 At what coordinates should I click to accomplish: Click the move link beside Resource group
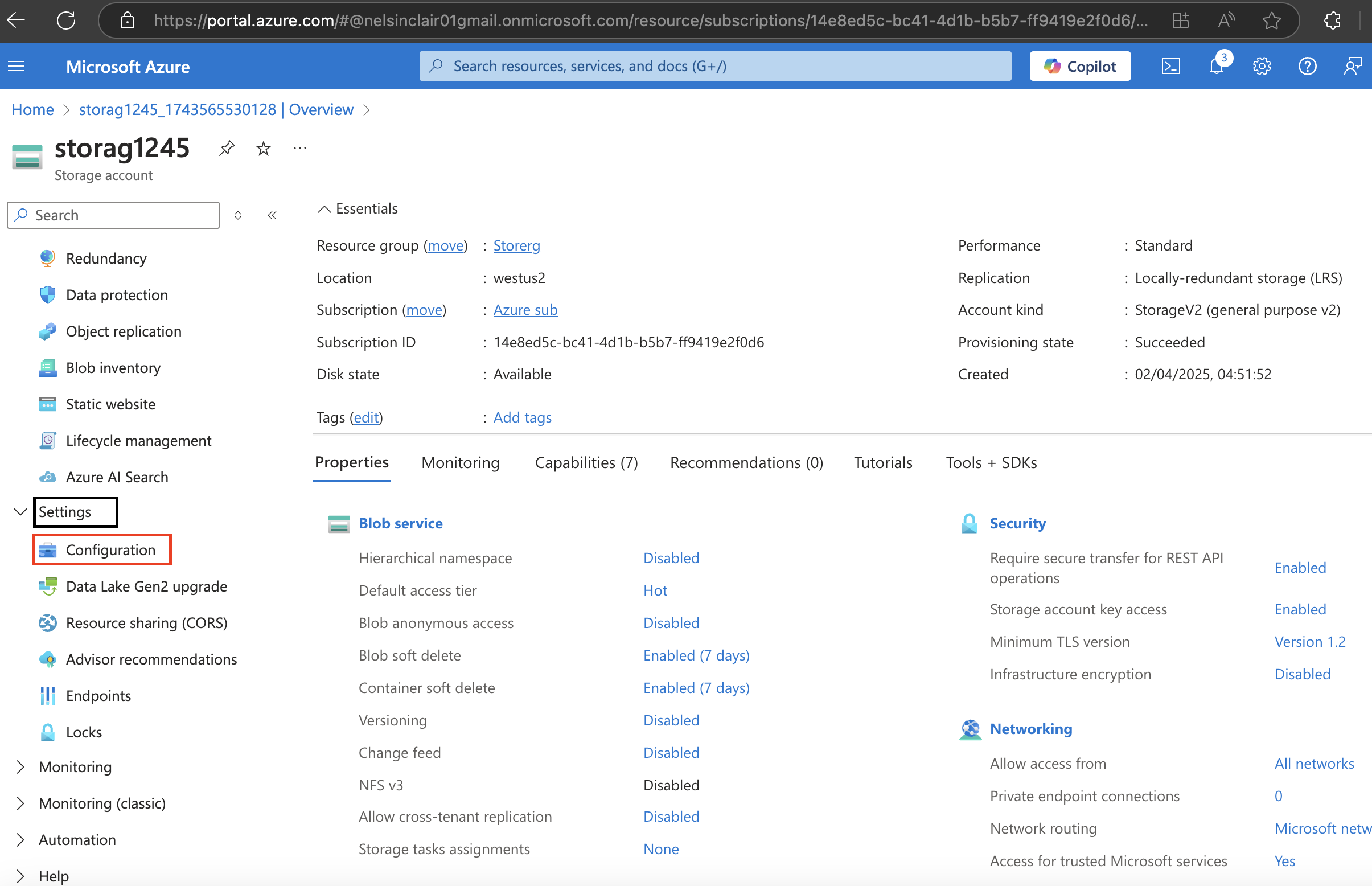tap(445, 245)
